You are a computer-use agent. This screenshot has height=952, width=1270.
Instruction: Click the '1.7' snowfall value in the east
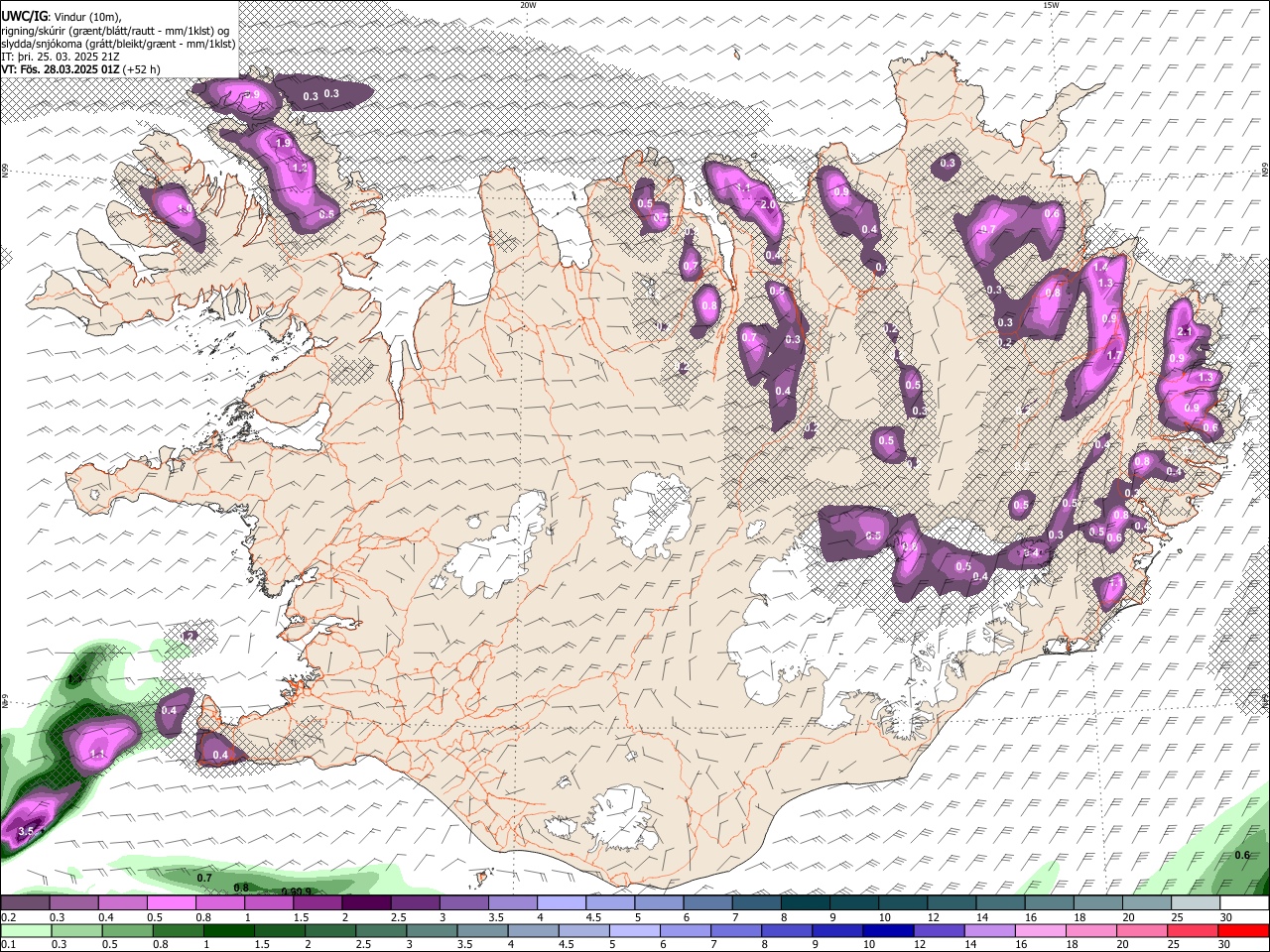[x=1113, y=356]
